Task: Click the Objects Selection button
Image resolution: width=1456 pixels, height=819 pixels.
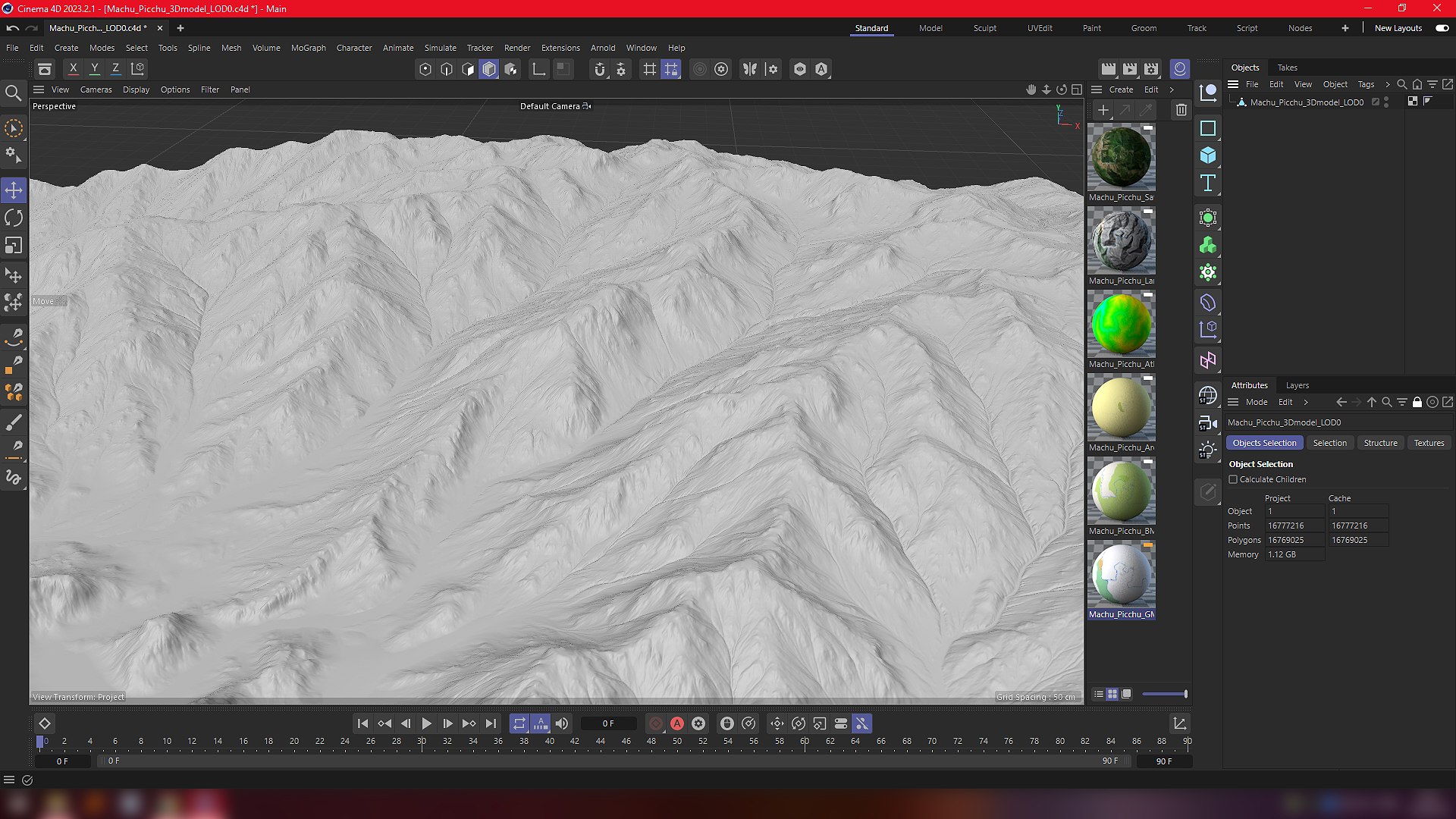Action: tap(1264, 443)
